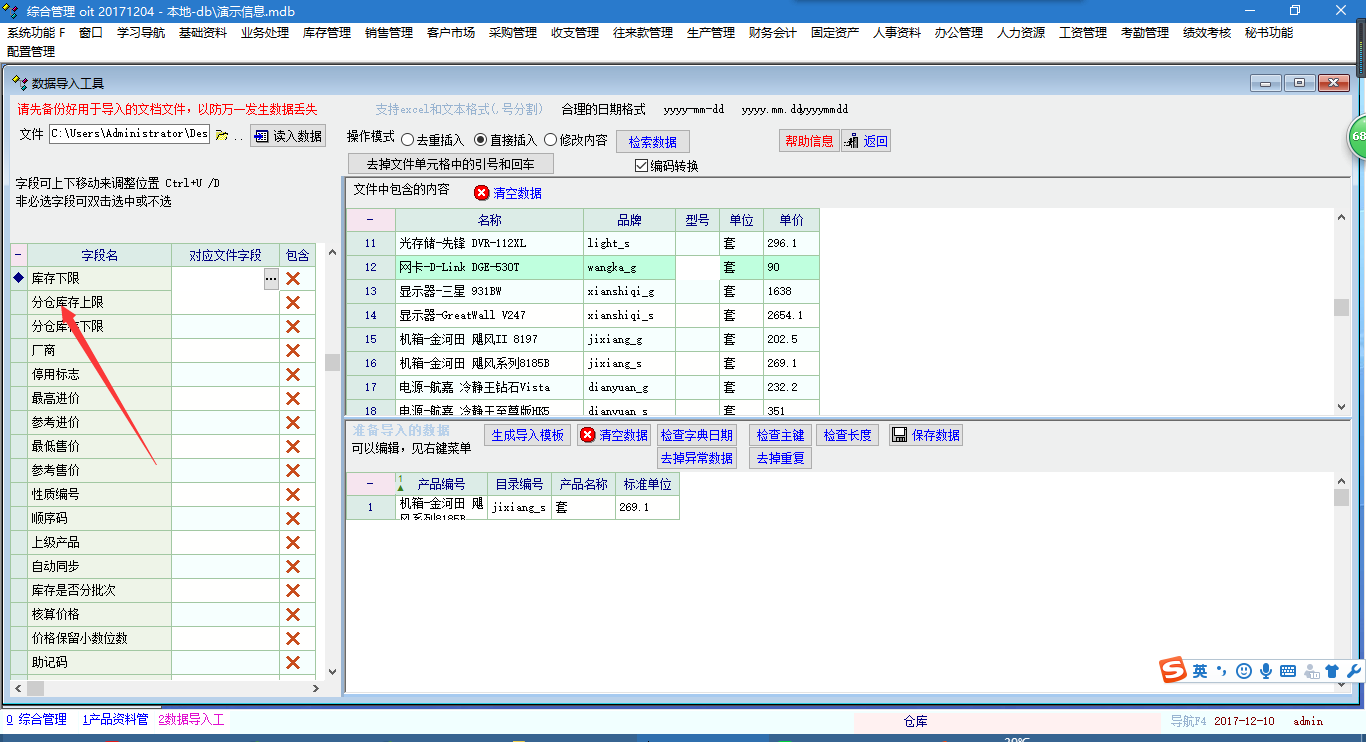This screenshot has height=742, width=1366.
Task: Click the 返回 return button
Action: pos(866,141)
